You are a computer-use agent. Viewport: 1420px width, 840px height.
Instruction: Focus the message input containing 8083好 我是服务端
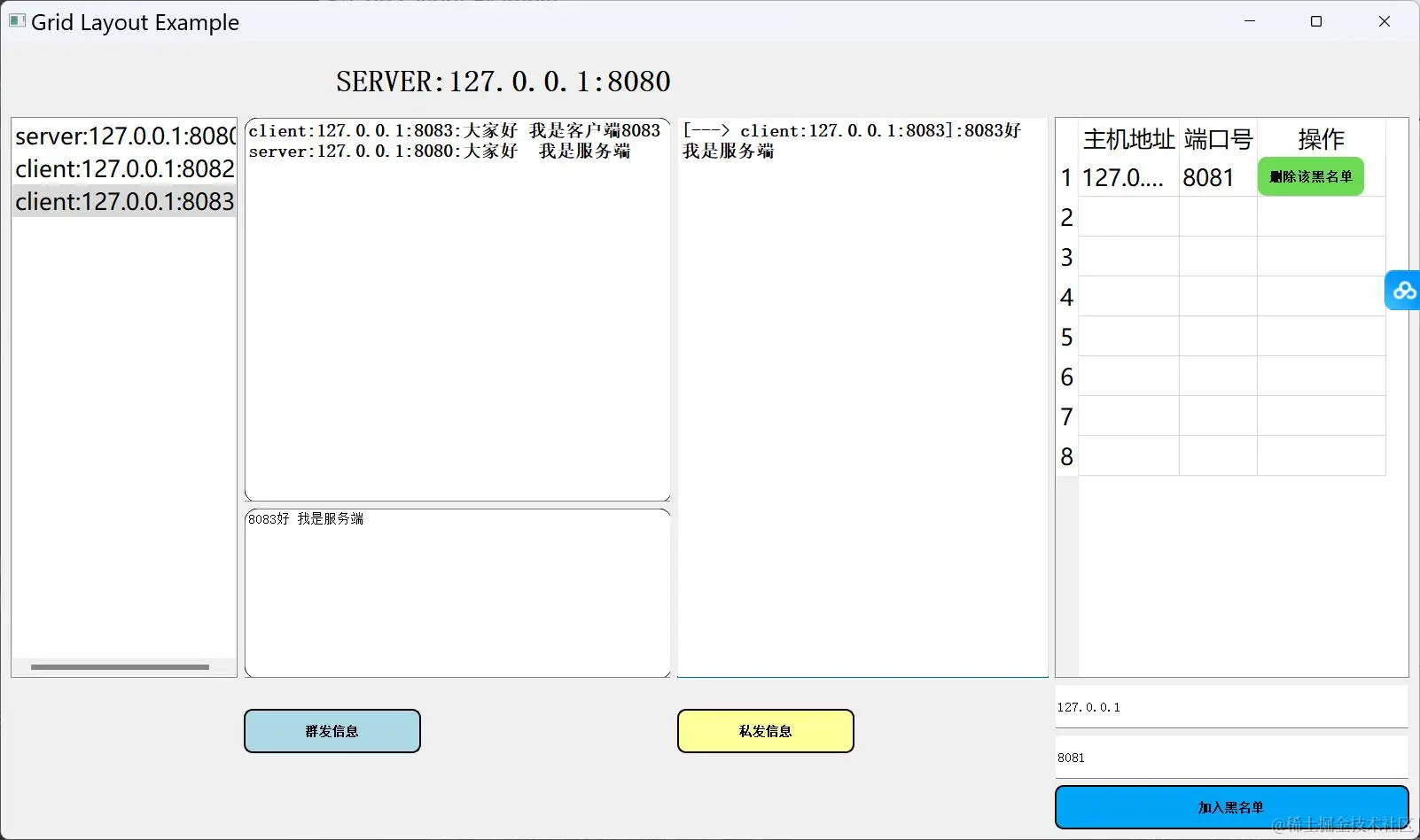click(x=457, y=593)
